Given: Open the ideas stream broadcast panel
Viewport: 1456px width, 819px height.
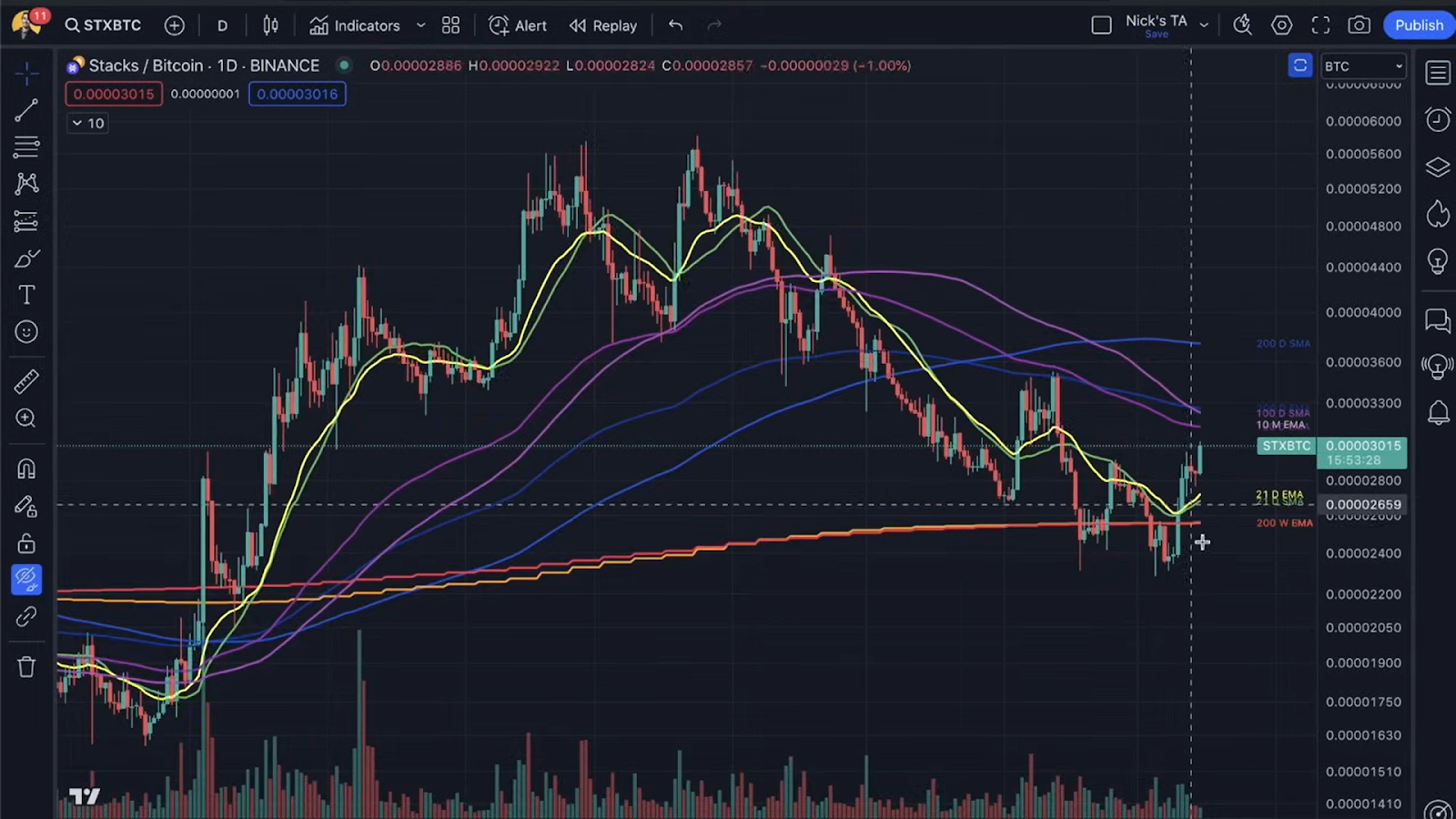Looking at the screenshot, I should pos(1438,367).
